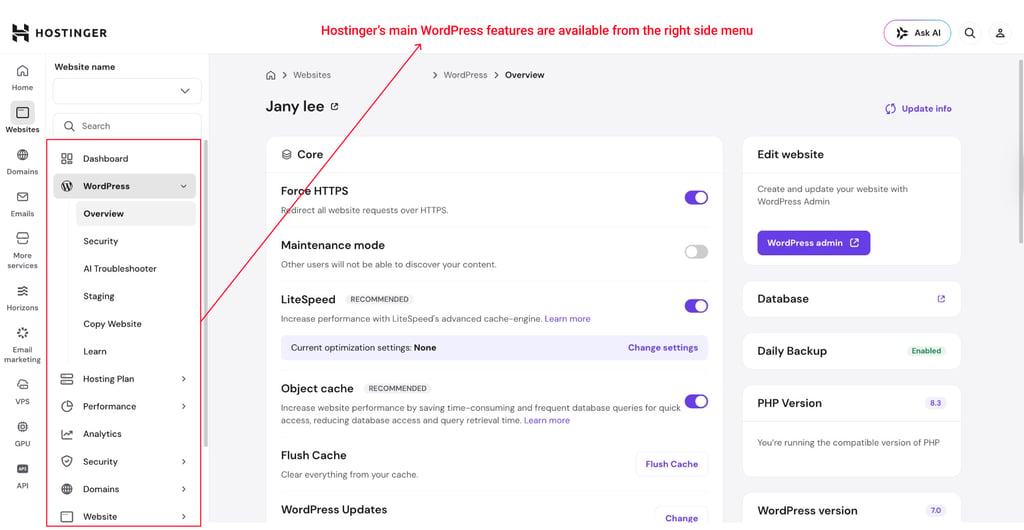Collapse the WordPress menu chevron
This screenshot has height=530, width=1024.
coord(184,187)
